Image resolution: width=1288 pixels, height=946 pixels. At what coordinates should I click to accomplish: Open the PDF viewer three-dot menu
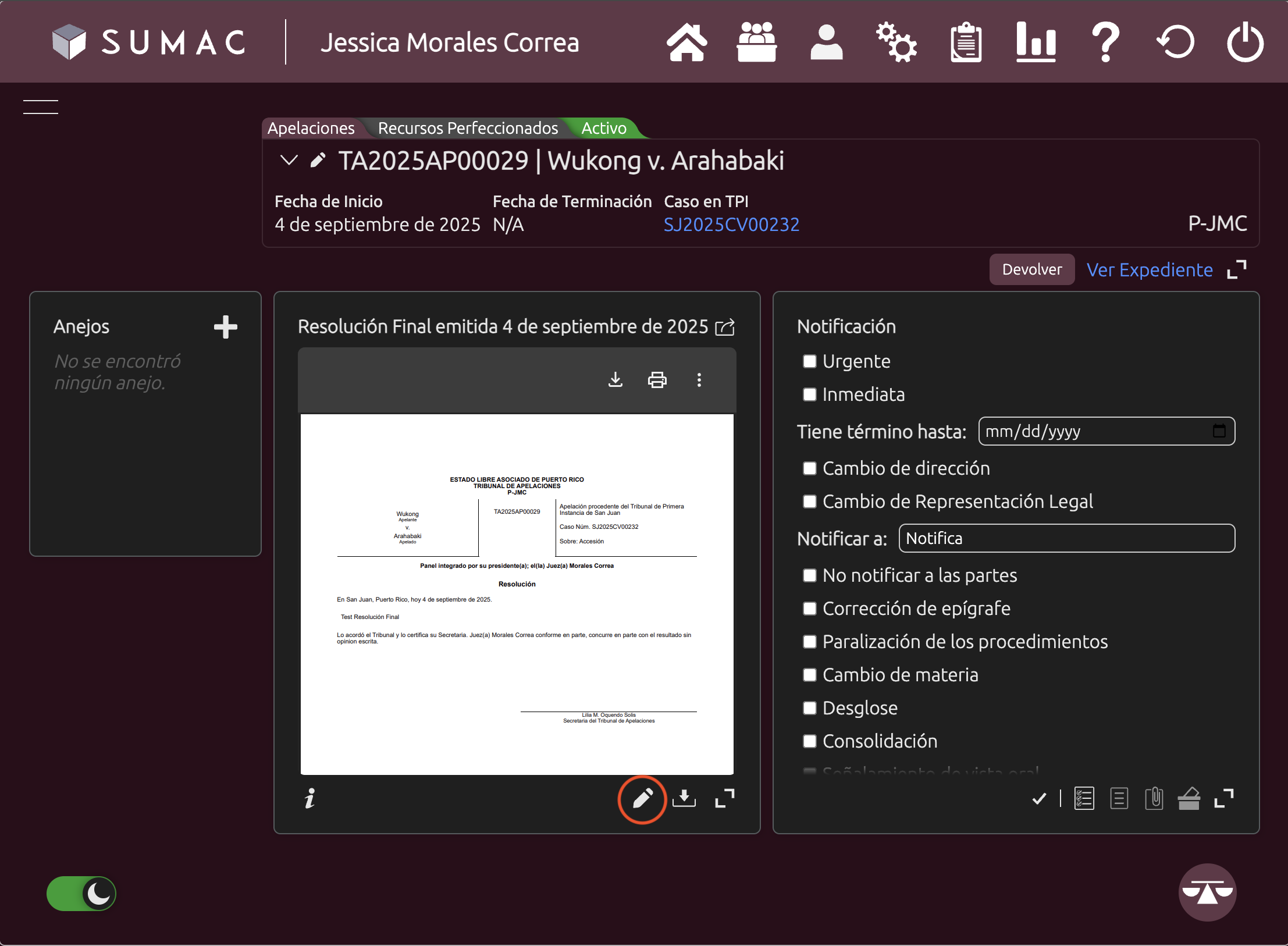point(699,380)
